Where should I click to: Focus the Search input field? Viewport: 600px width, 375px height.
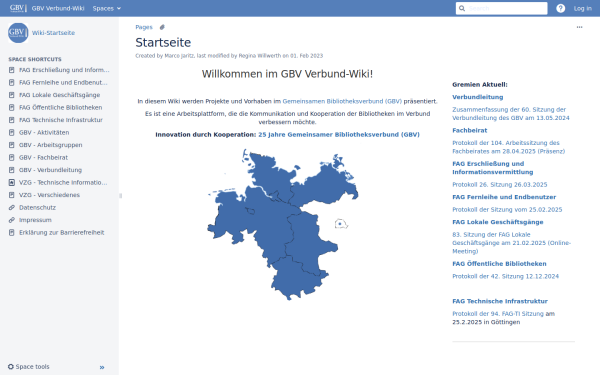501,8
